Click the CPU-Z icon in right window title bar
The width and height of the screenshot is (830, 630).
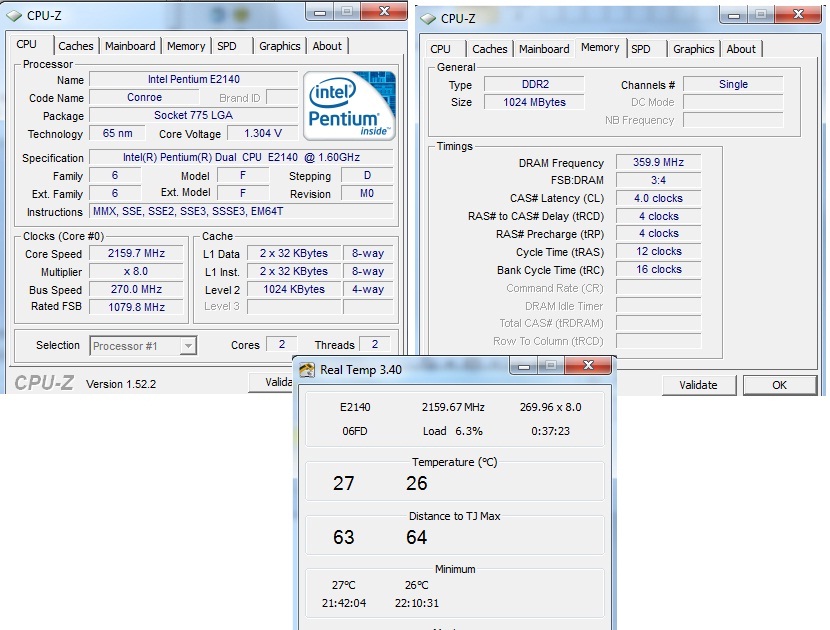(428, 17)
